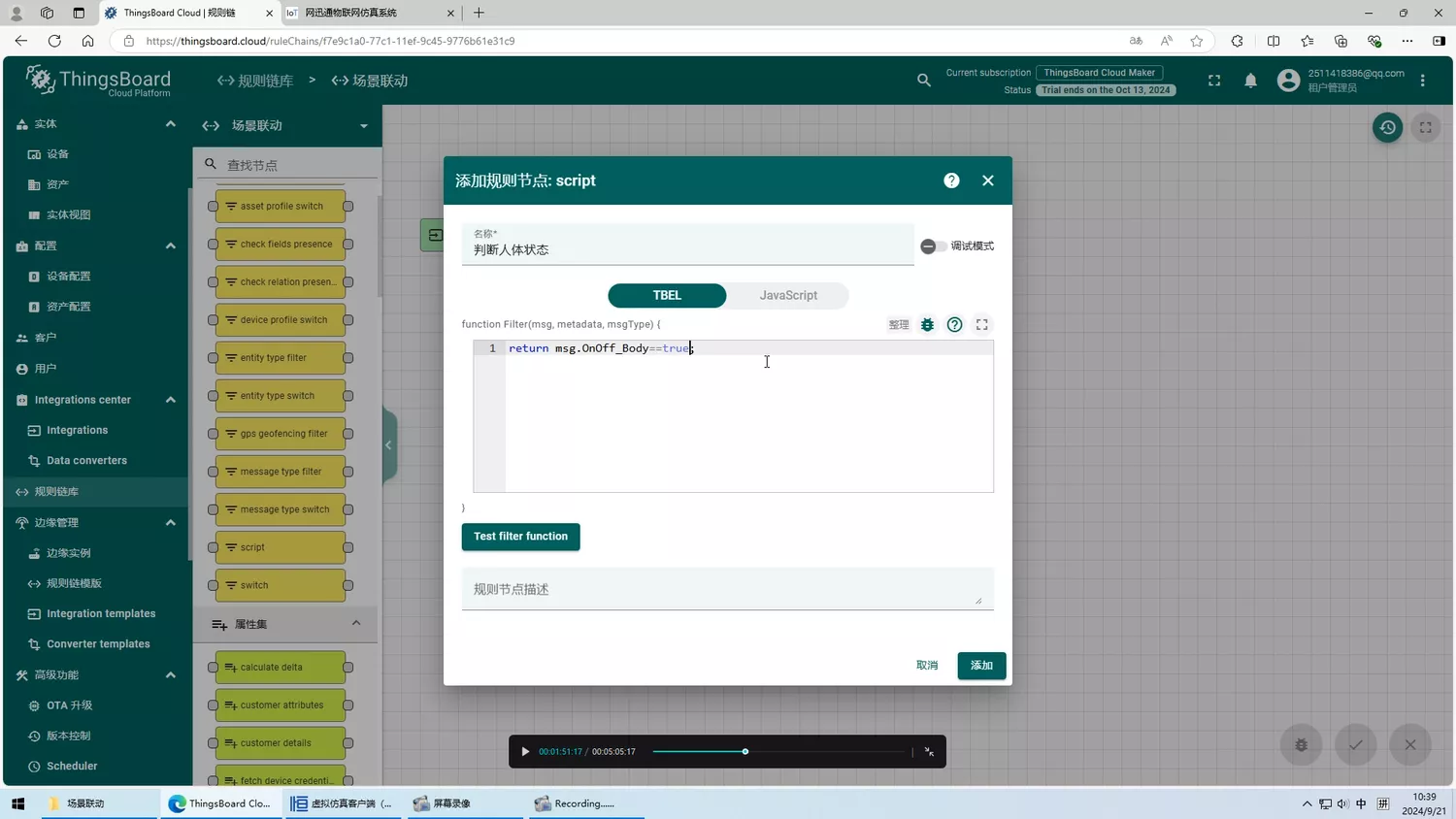Switch script language to JavaScript
Image resolution: width=1456 pixels, height=819 pixels.
tap(787, 295)
